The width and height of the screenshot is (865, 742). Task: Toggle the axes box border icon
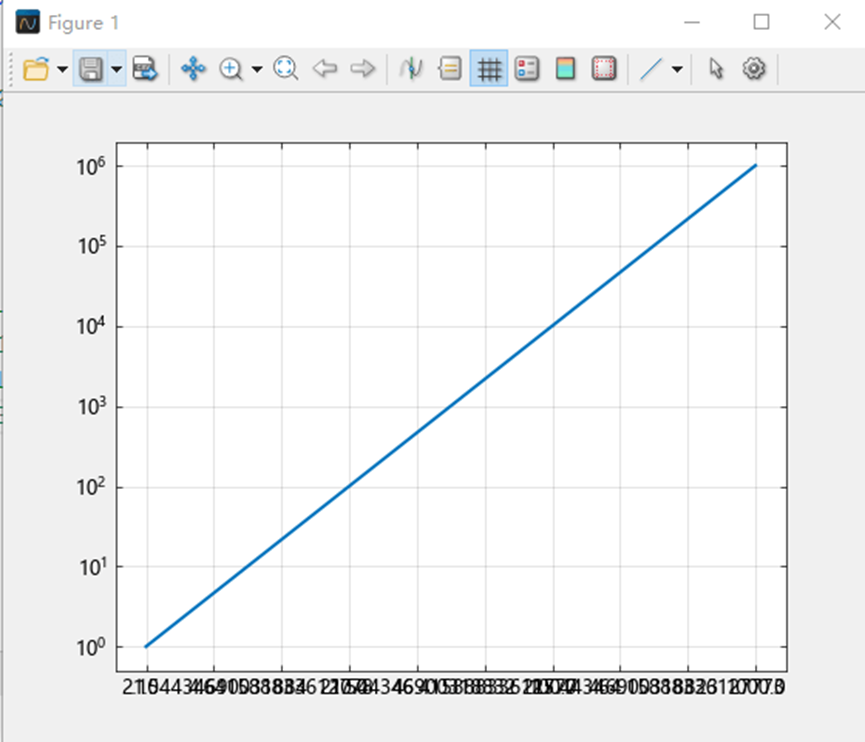point(604,69)
